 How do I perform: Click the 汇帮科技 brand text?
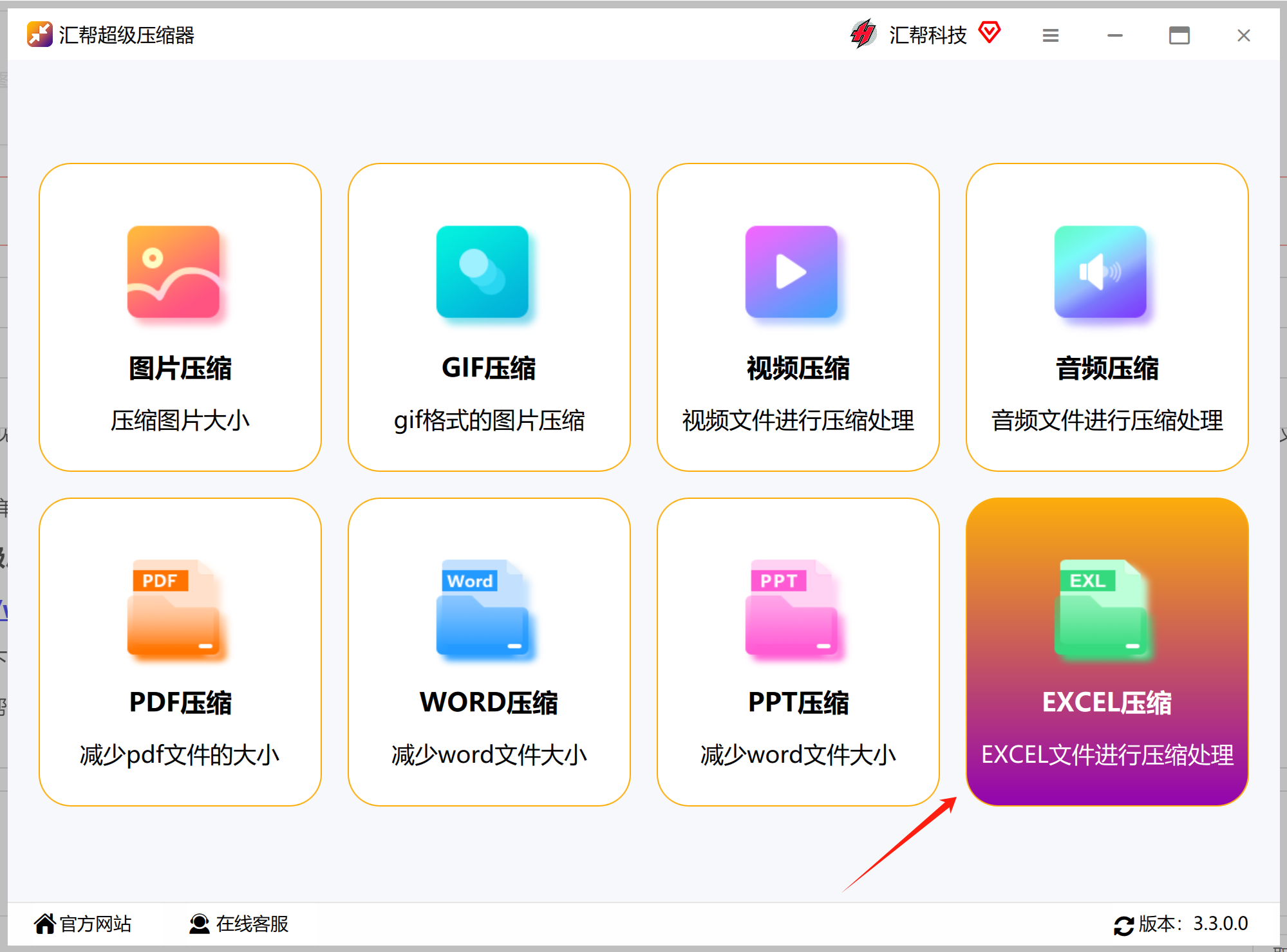click(x=928, y=35)
